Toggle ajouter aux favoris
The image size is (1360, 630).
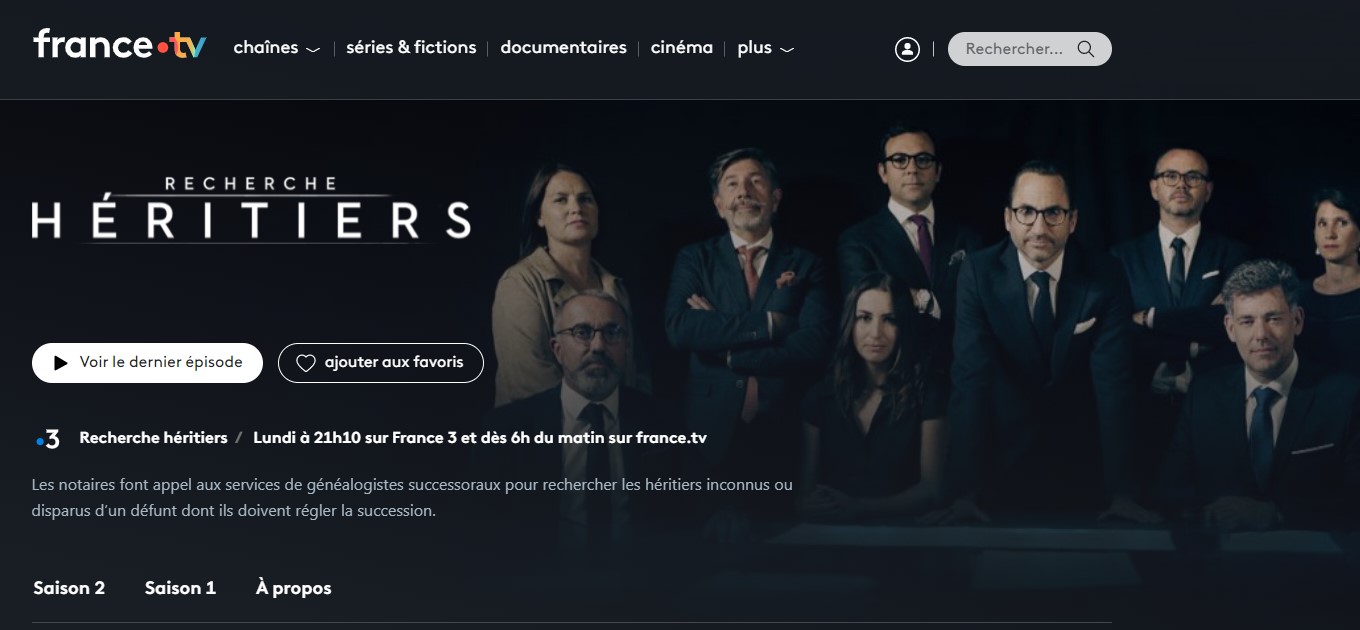click(381, 363)
